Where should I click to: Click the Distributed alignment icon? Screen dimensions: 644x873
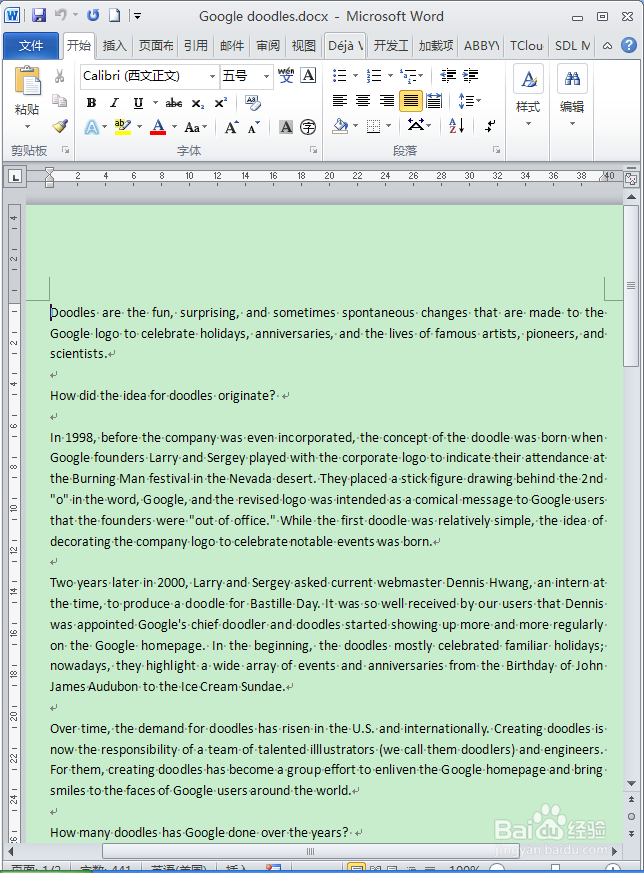tap(434, 101)
